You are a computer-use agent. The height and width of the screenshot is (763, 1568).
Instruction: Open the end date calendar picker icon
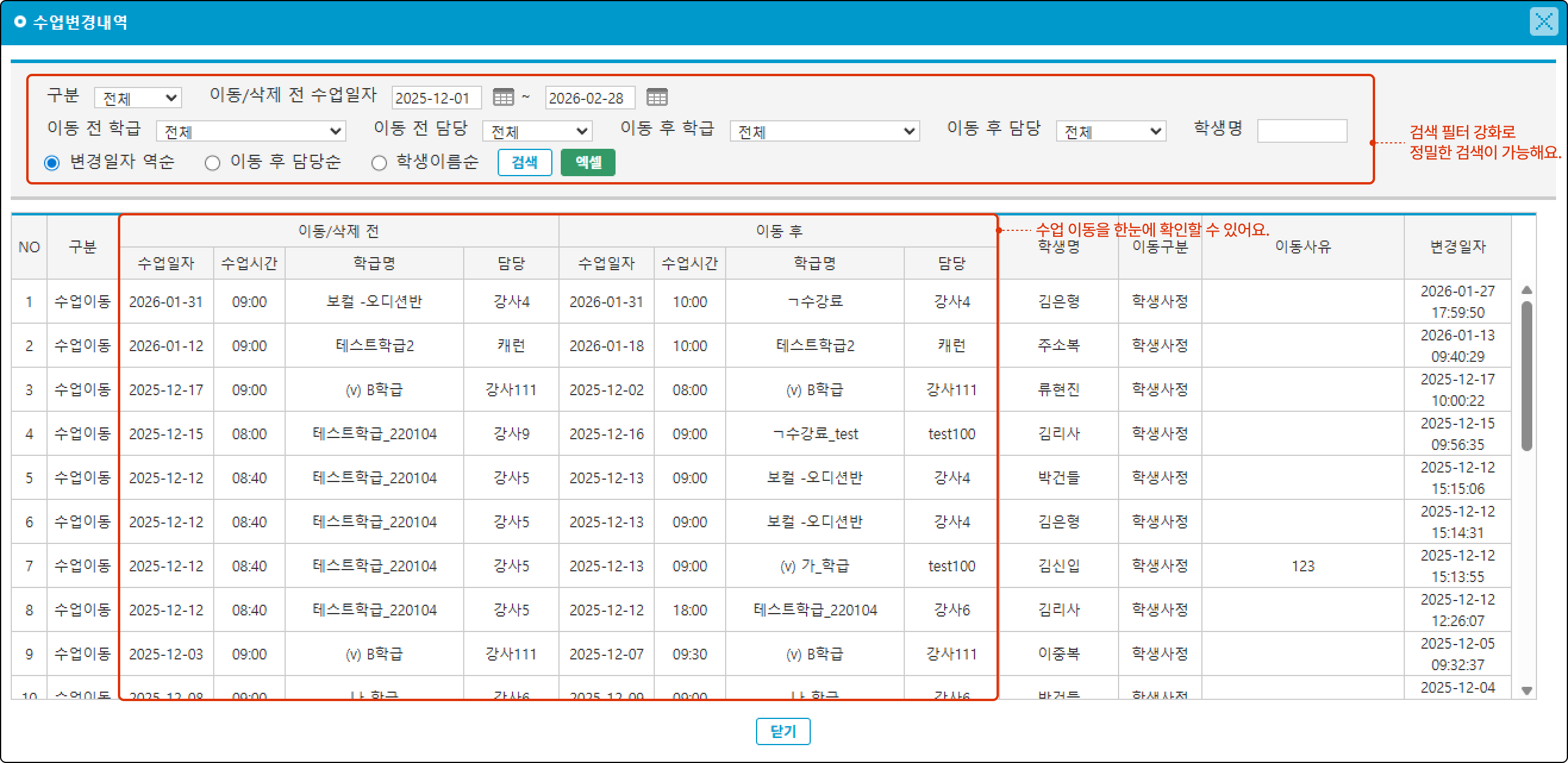point(656,98)
